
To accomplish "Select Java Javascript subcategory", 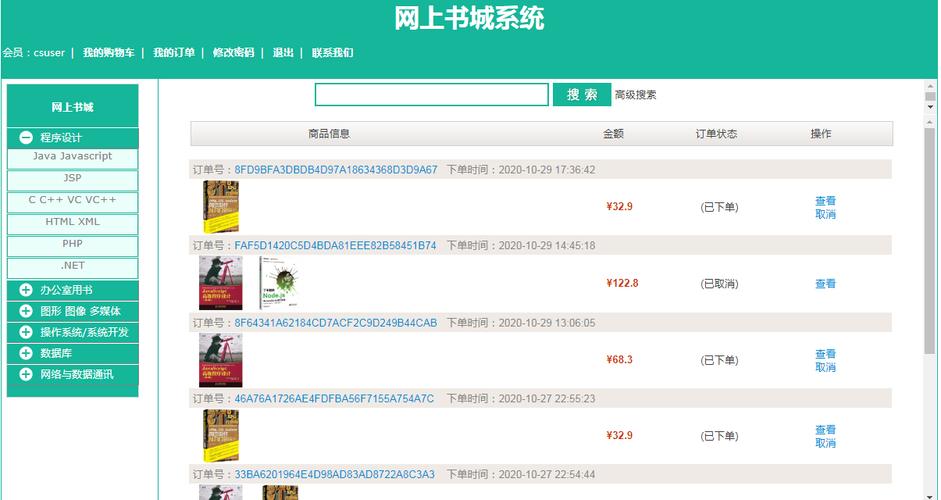I will [73, 156].
